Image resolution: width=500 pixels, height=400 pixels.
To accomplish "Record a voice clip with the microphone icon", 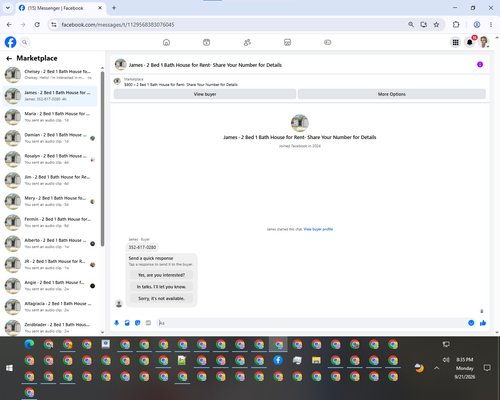I will pyautogui.click(x=117, y=323).
